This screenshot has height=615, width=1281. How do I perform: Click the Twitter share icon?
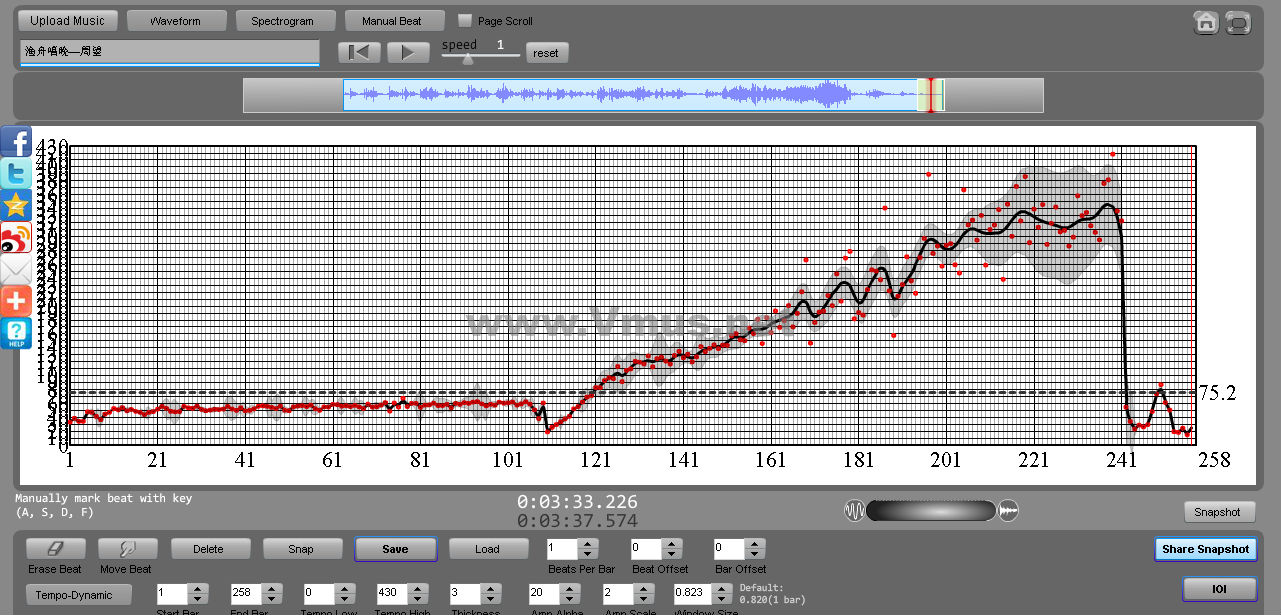16,173
